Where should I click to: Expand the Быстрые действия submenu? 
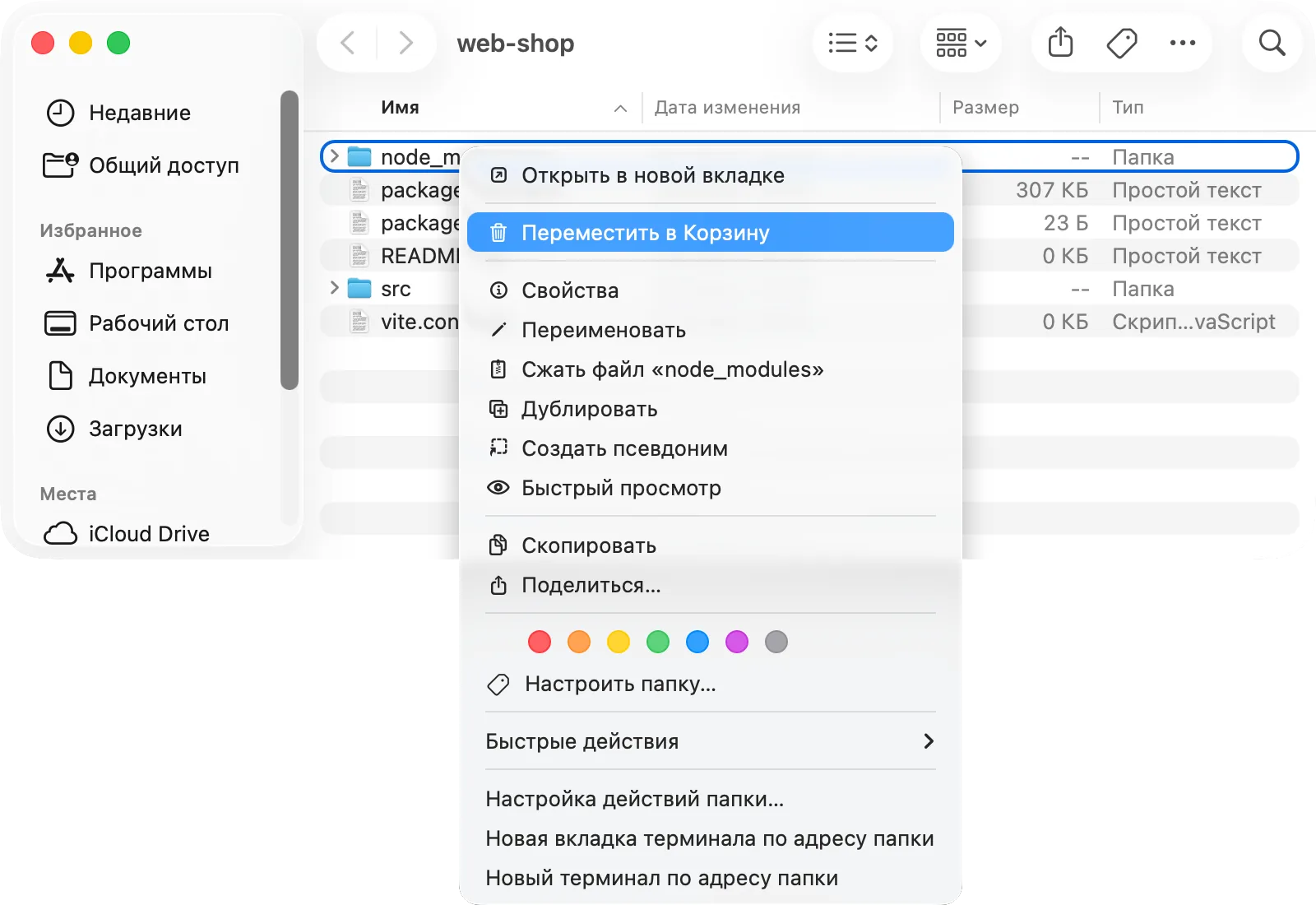click(711, 741)
